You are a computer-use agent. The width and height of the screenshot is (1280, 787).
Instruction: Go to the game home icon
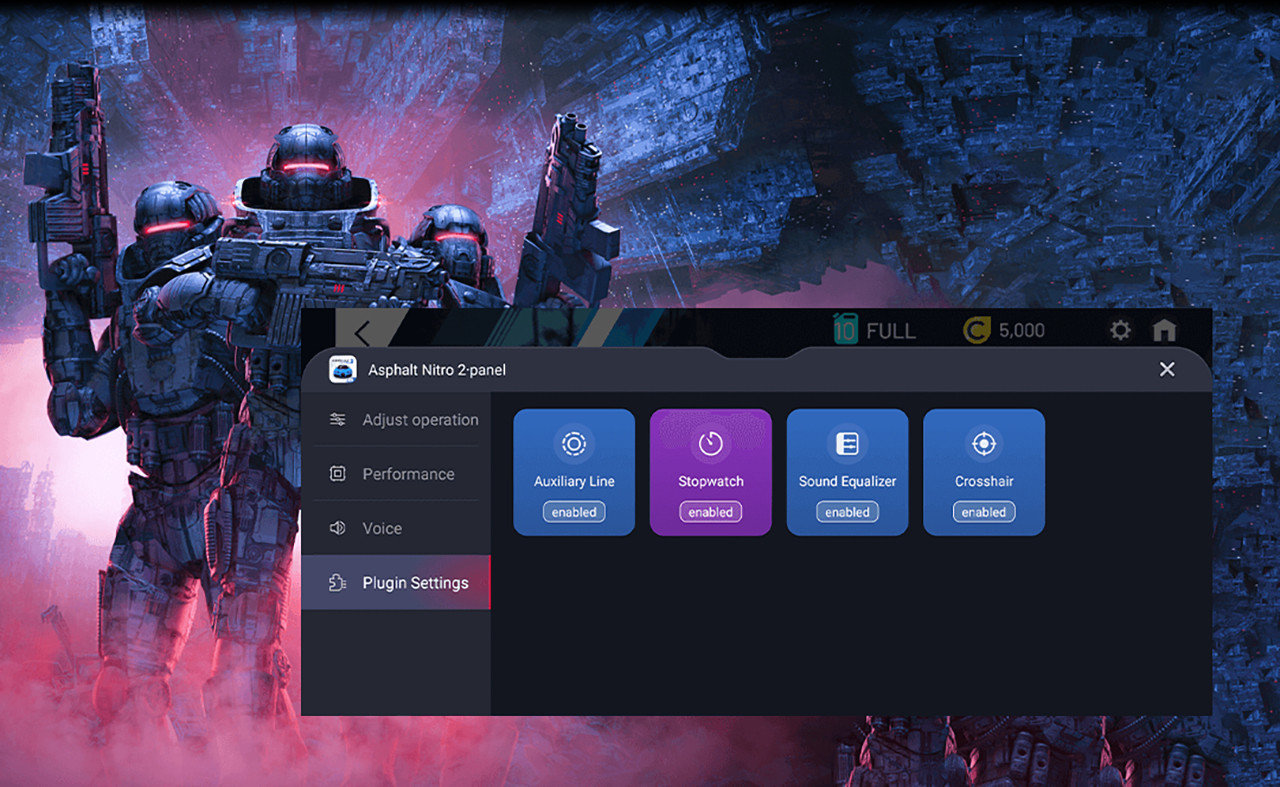pos(1164,330)
